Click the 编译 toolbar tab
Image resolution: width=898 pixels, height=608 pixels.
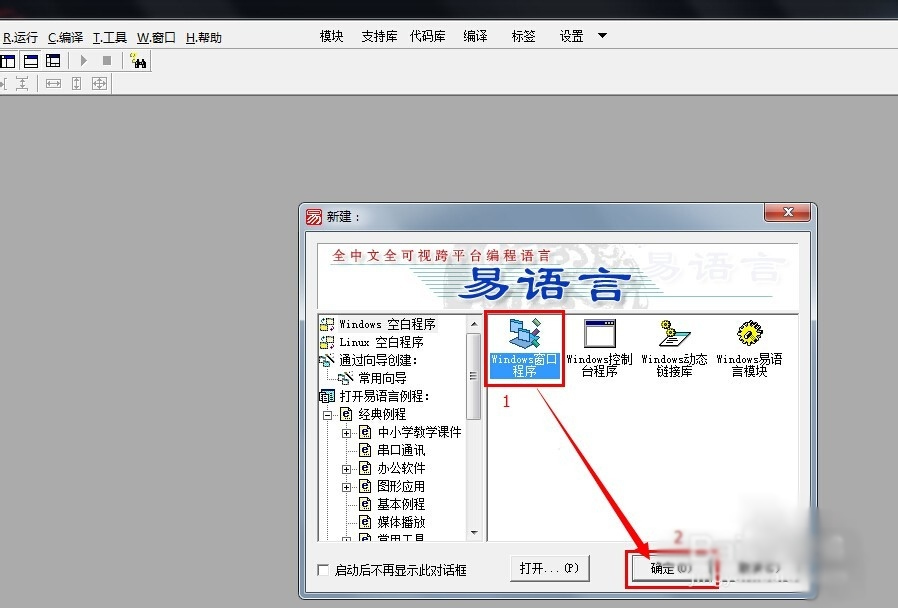[475, 36]
